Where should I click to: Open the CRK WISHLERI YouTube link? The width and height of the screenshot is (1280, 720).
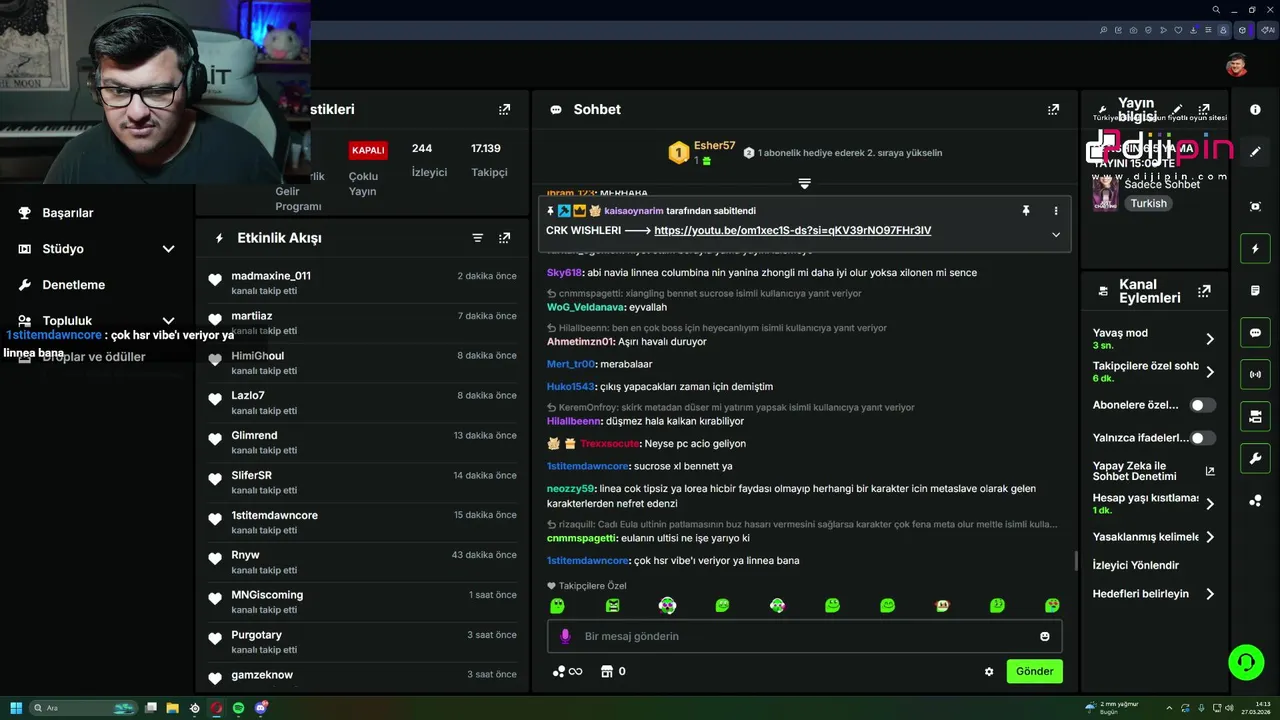coord(792,231)
